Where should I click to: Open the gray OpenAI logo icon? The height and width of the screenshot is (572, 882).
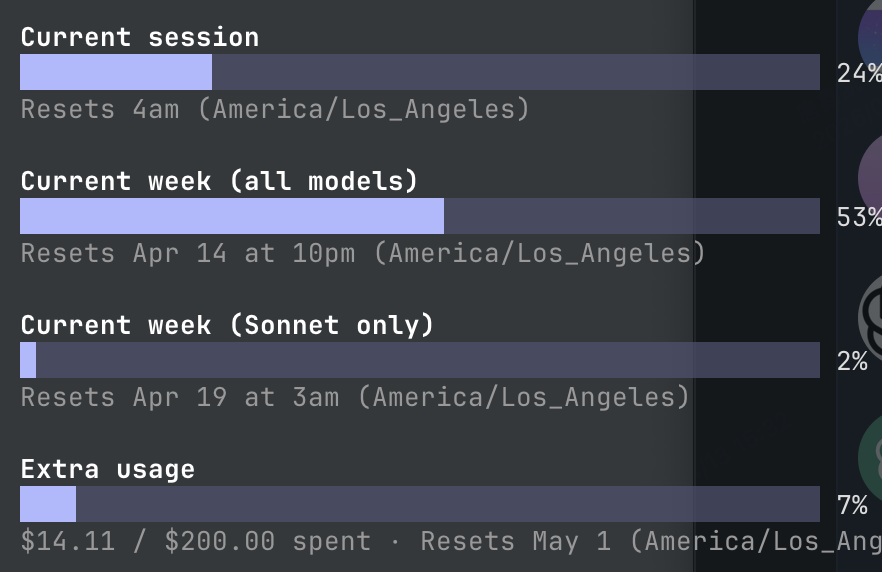click(870, 316)
